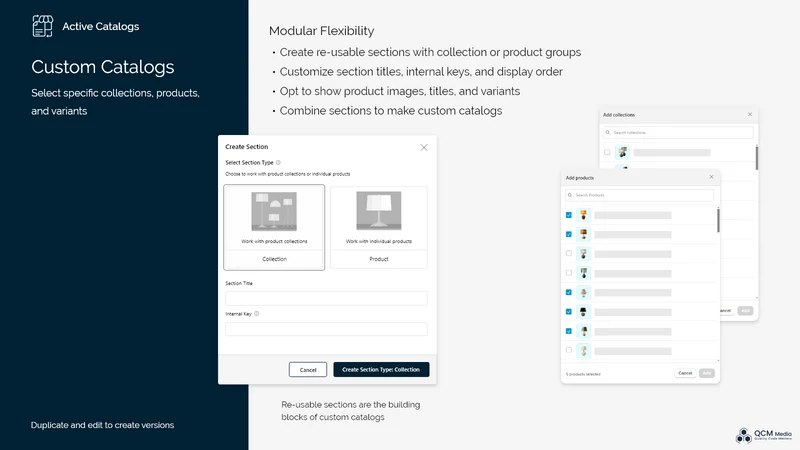Uncheck the second product row checkbox
800x450 pixels.
(568, 234)
